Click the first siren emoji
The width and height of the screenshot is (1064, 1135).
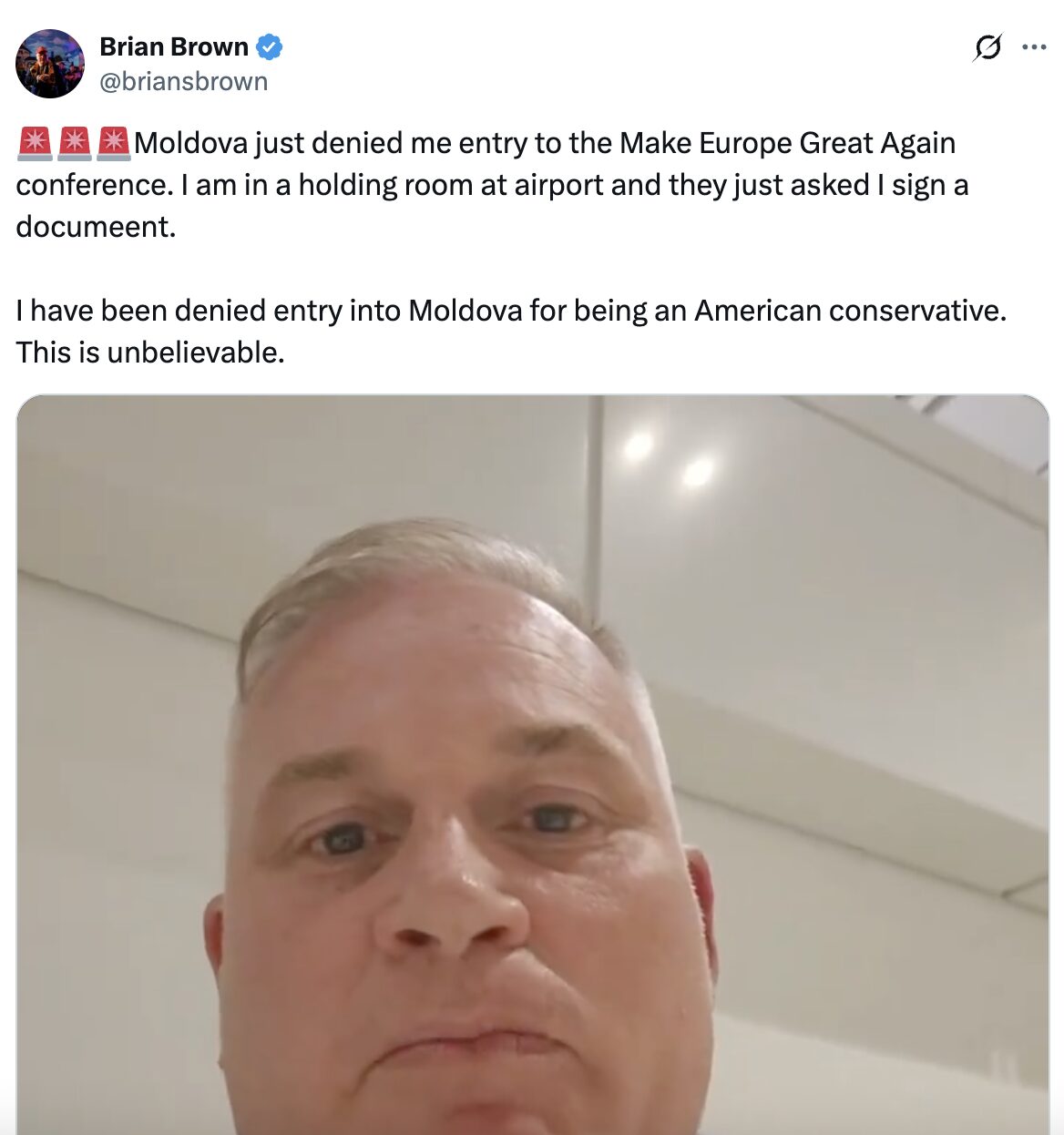(35, 143)
